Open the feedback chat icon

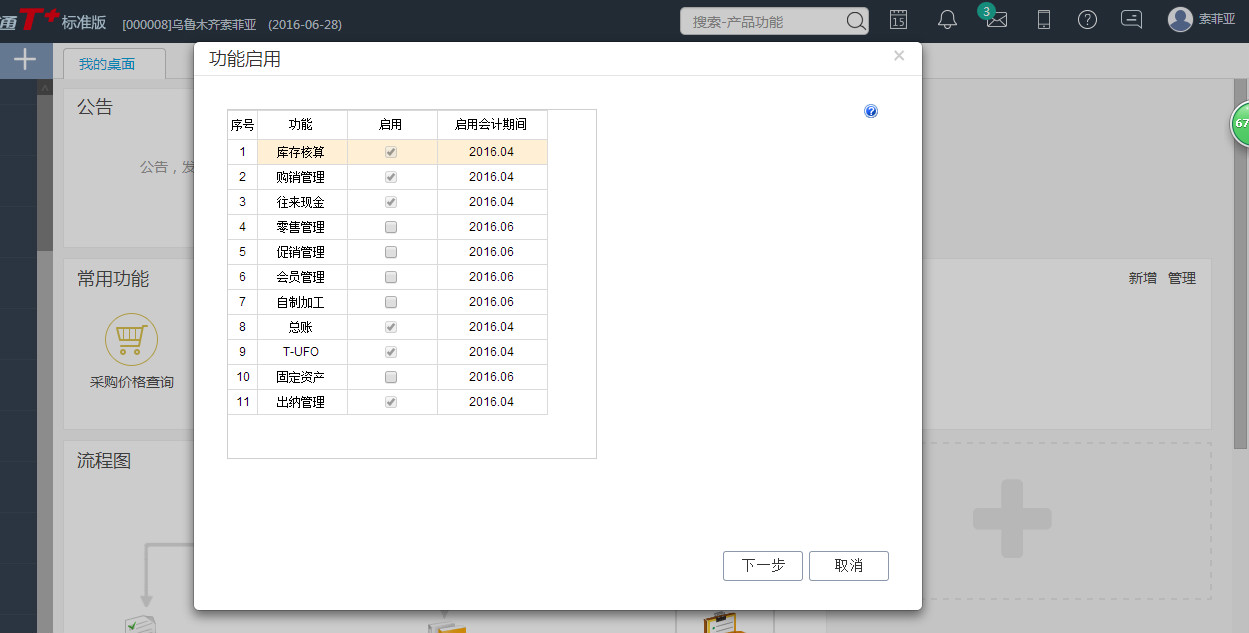click(1132, 19)
